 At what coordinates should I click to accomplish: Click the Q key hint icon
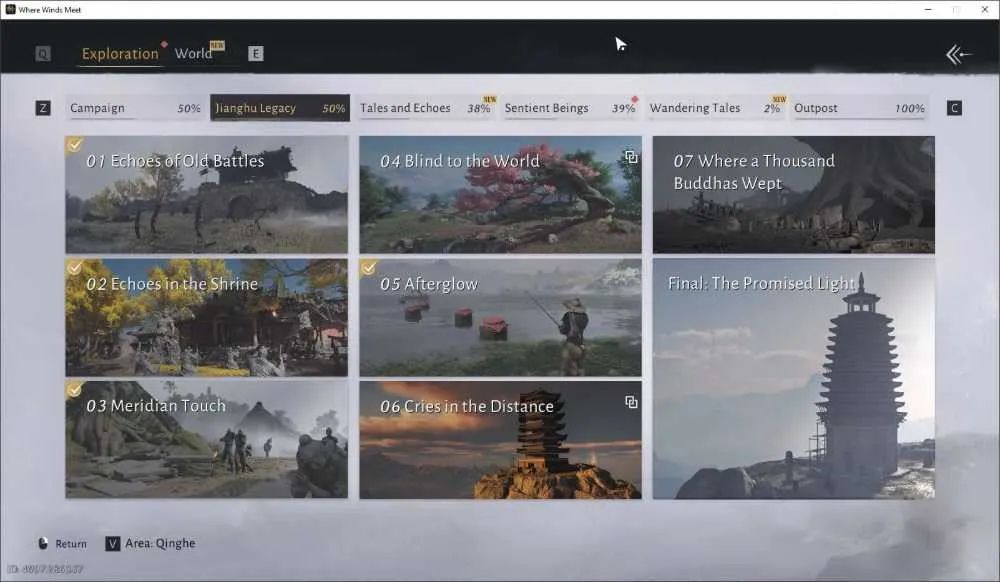coord(43,54)
